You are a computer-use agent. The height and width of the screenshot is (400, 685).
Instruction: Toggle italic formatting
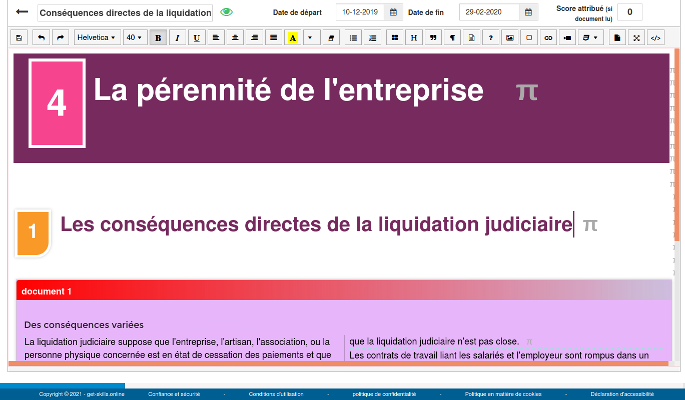tap(177, 37)
